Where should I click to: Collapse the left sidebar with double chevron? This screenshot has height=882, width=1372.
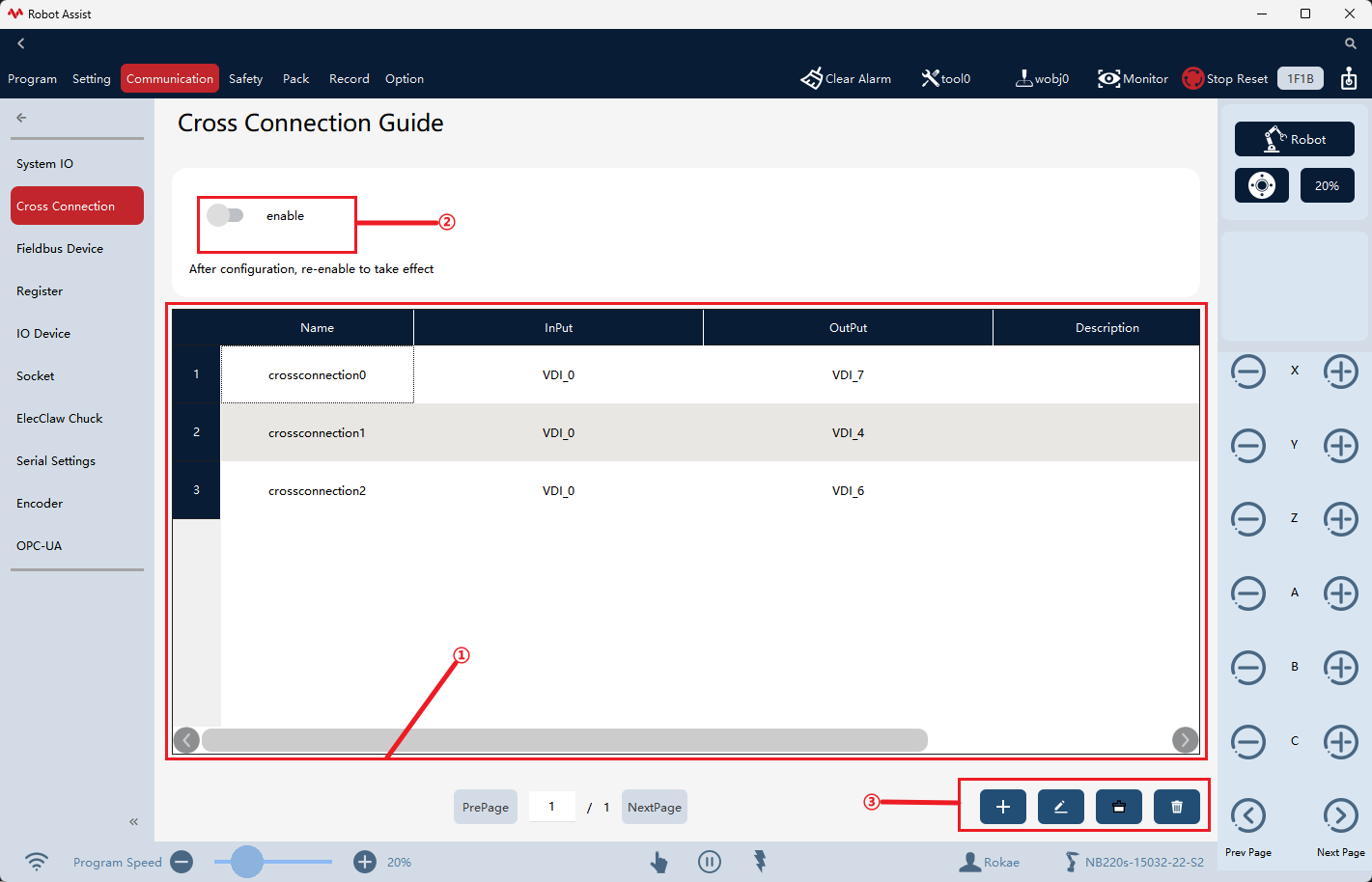134,821
